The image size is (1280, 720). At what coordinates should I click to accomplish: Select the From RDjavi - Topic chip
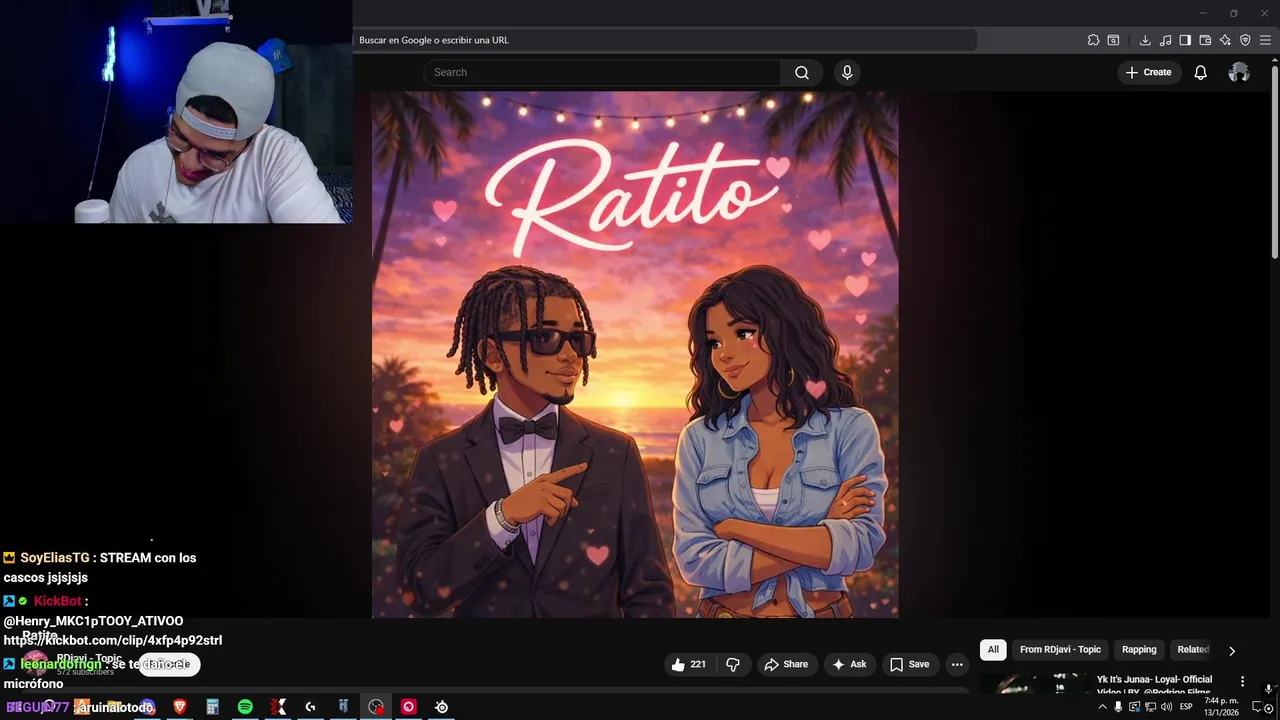pyautogui.click(x=1060, y=649)
